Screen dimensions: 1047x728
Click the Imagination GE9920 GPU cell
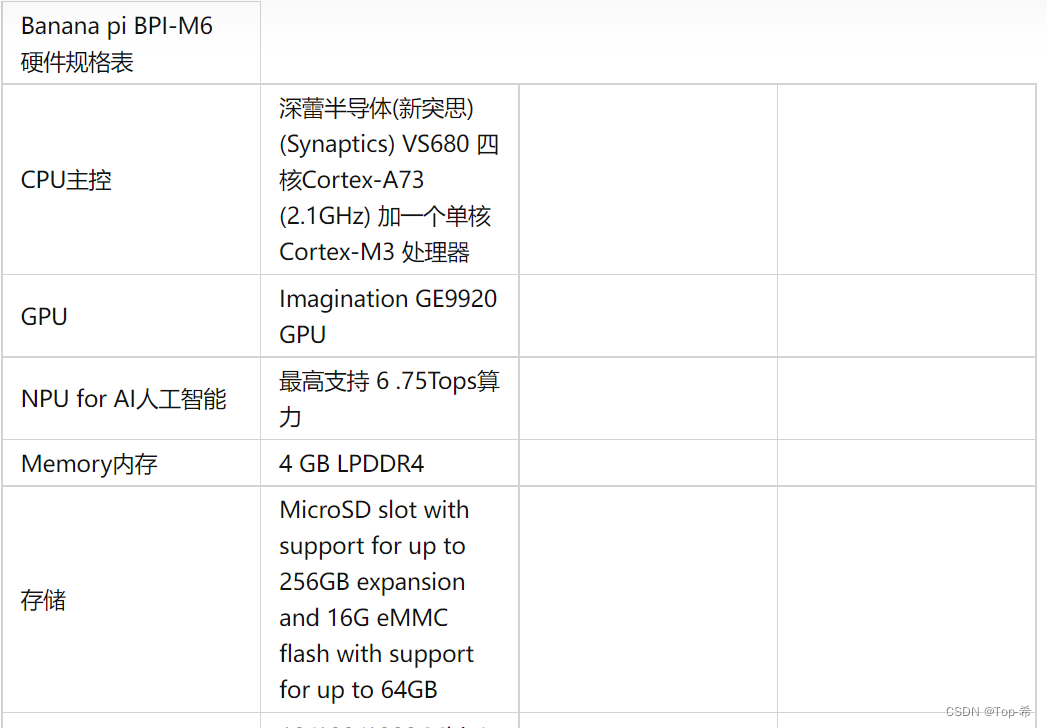click(389, 316)
